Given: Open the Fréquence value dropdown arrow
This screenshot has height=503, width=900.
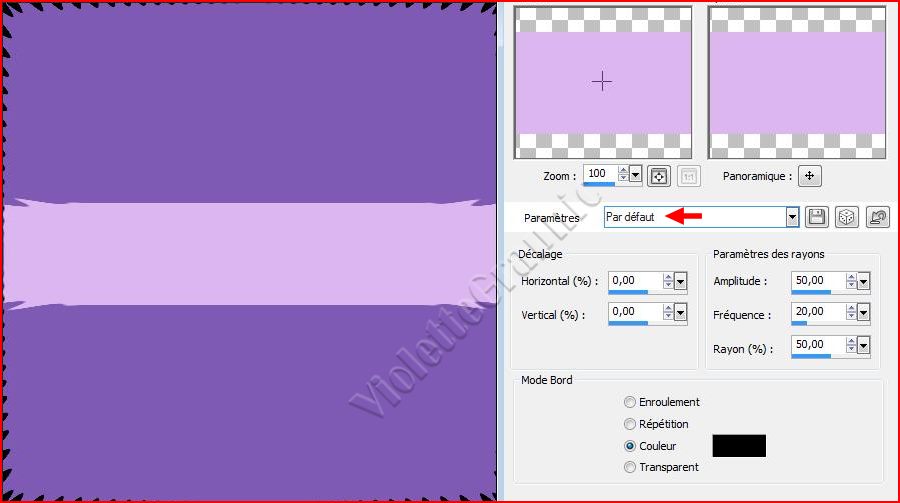Looking at the screenshot, I should [863, 314].
